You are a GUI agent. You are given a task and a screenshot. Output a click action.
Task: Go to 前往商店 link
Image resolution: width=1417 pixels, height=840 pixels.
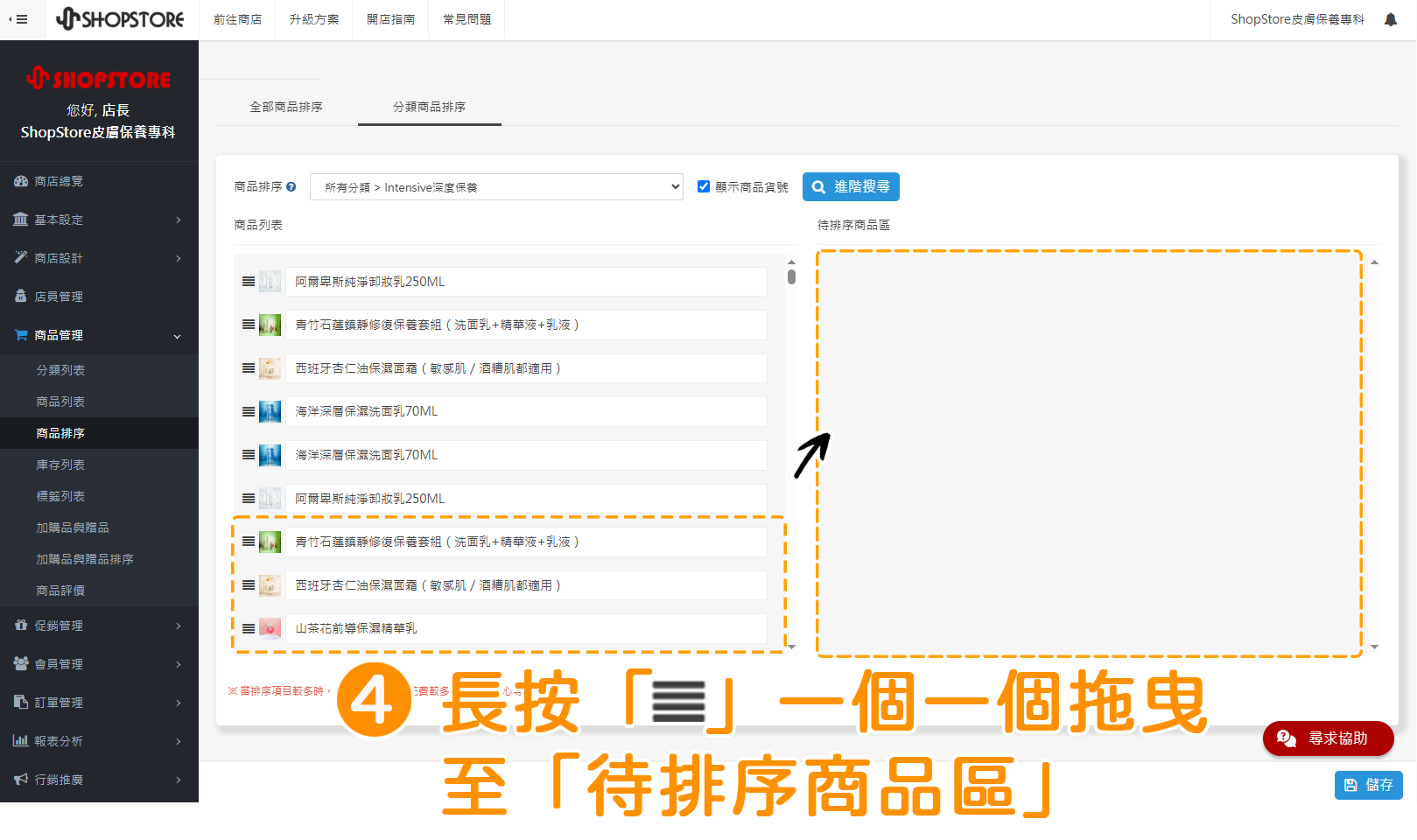pos(237,19)
